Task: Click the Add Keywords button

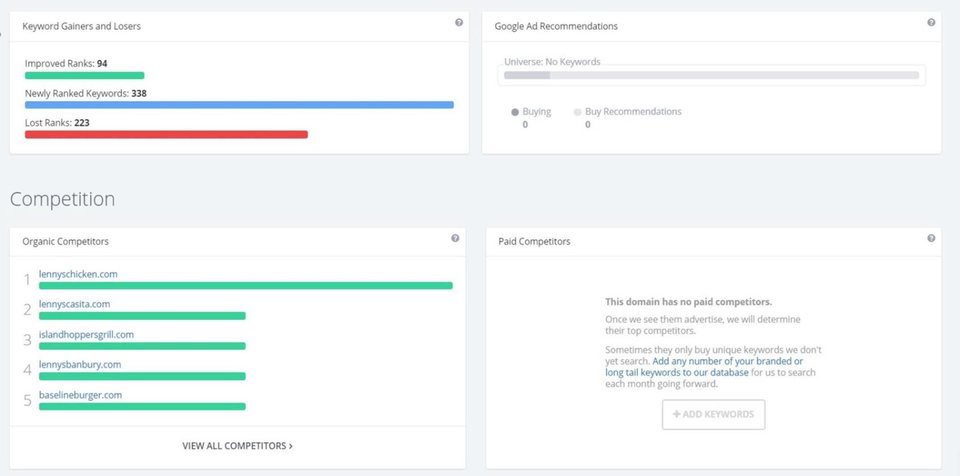Action: coord(713,415)
